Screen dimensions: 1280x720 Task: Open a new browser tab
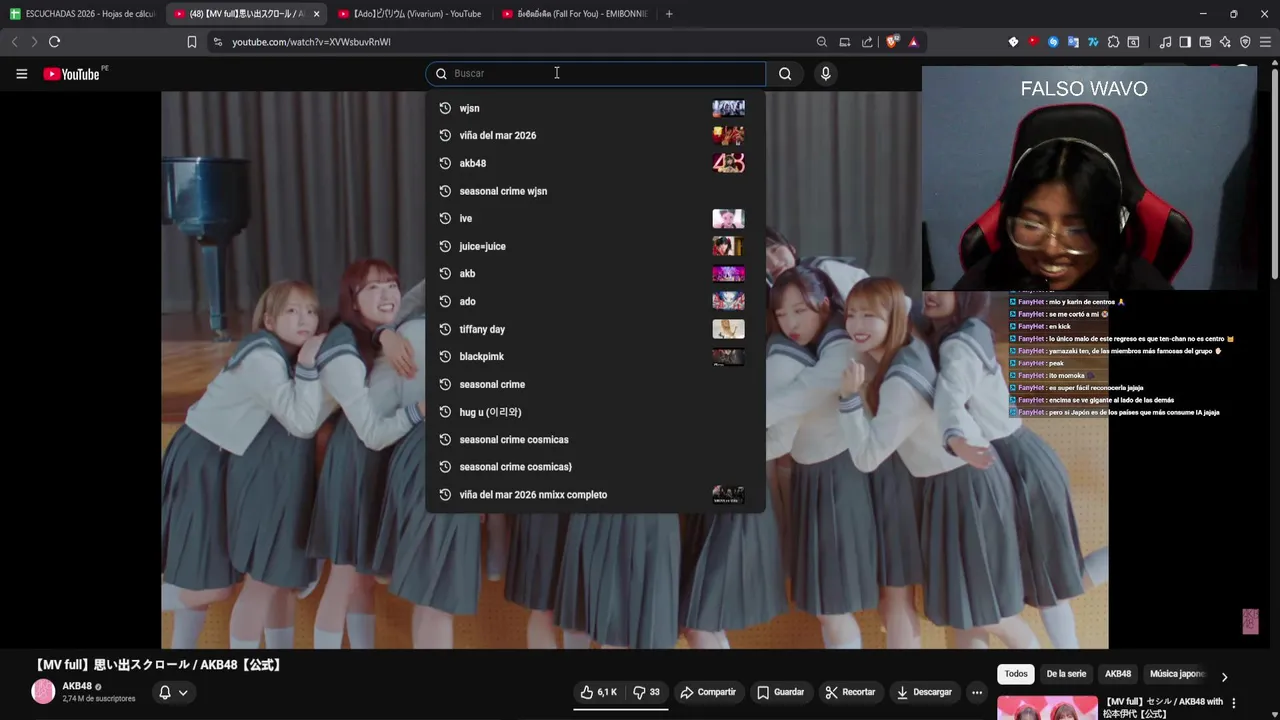(669, 14)
